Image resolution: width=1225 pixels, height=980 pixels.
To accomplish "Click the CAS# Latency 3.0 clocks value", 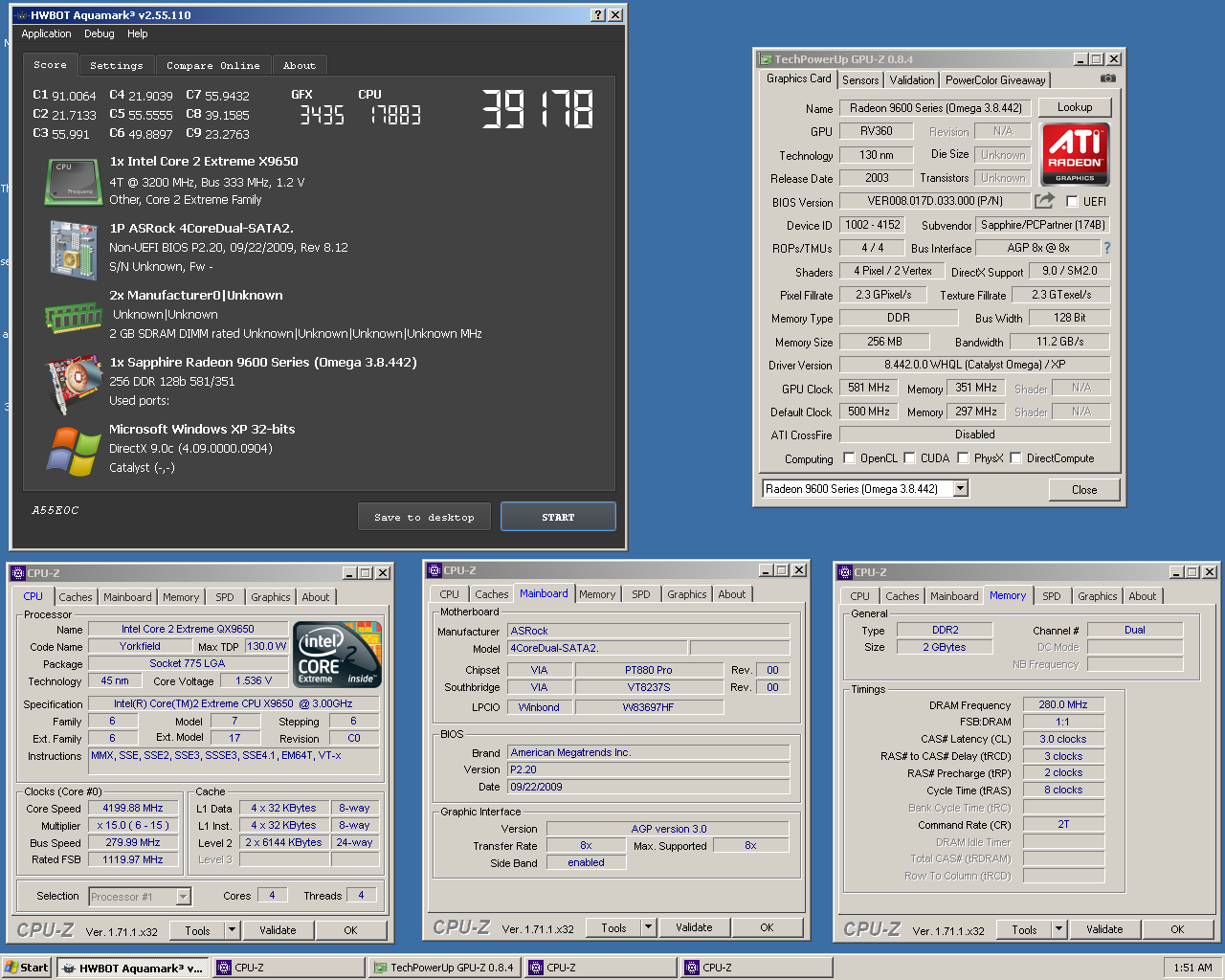I will 1063,739.
